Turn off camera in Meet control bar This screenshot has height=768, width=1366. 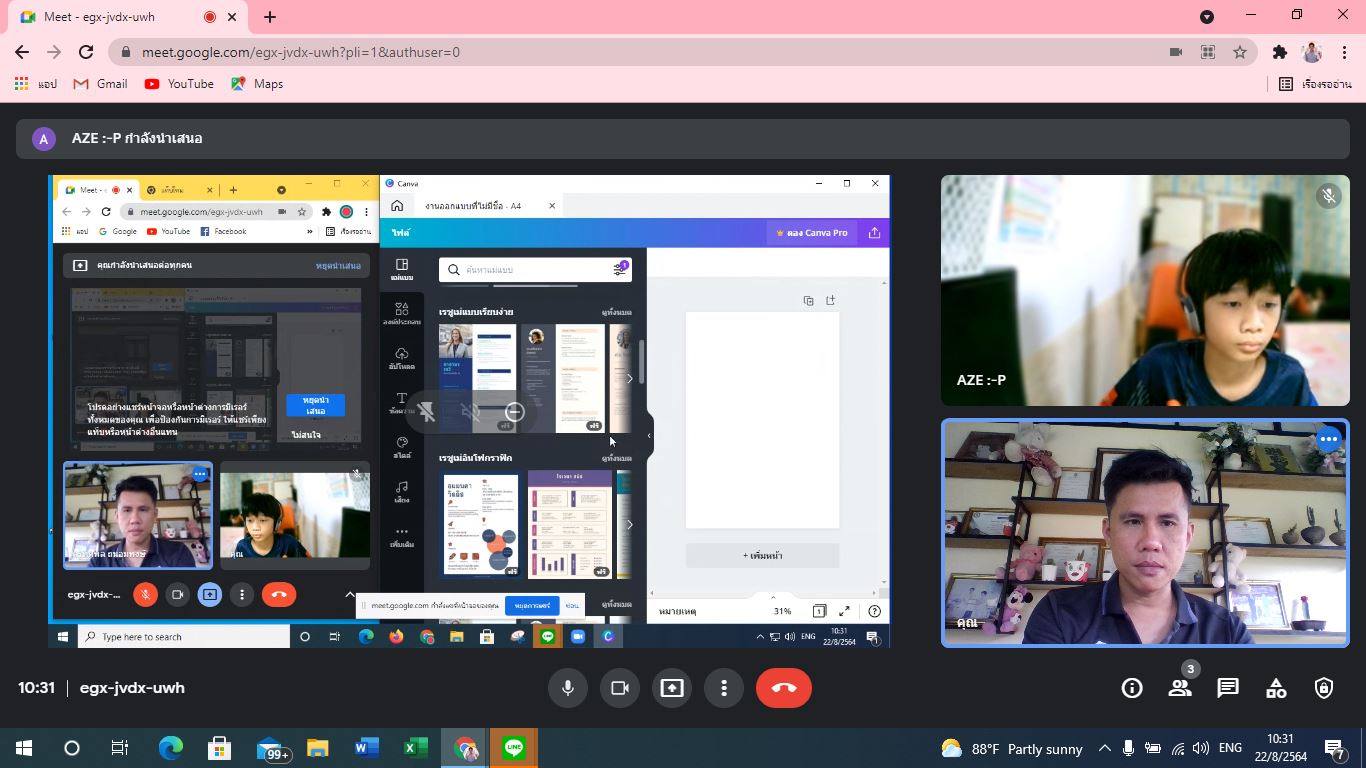click(x=619, y=688)
